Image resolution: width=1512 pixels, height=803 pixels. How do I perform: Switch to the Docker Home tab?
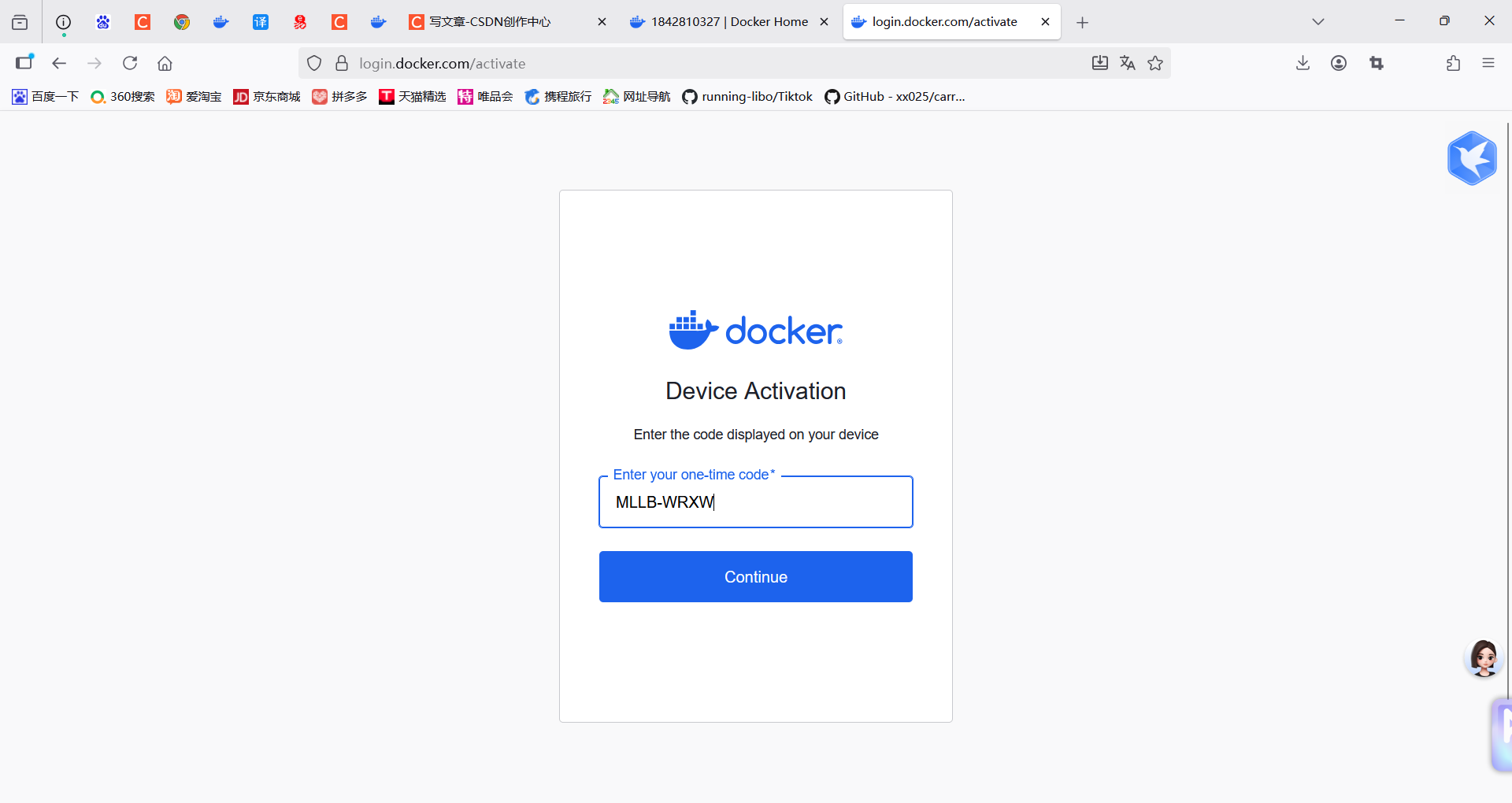[x=721, y=22]
